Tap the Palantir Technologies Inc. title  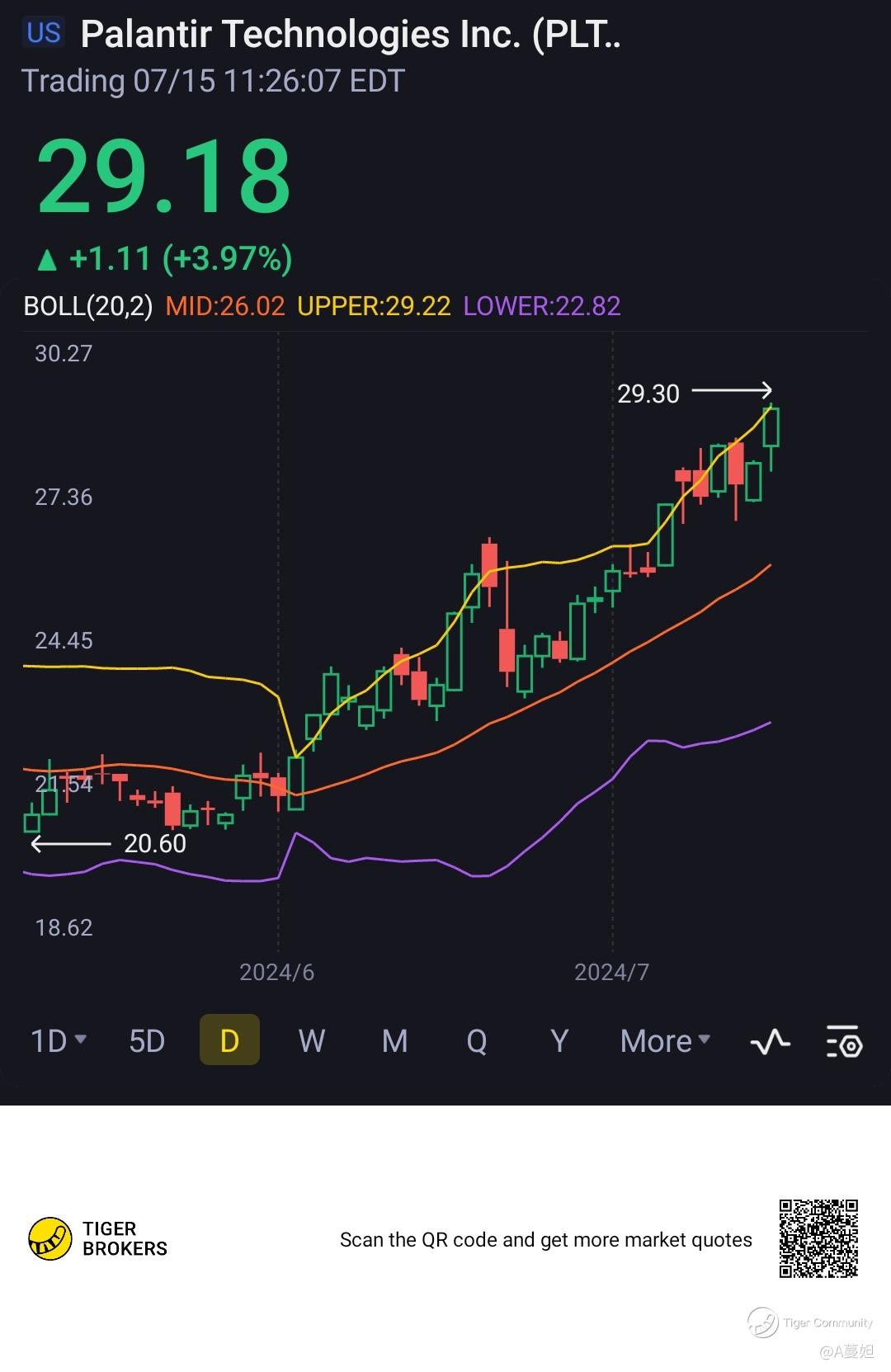[x=351, y=35]
